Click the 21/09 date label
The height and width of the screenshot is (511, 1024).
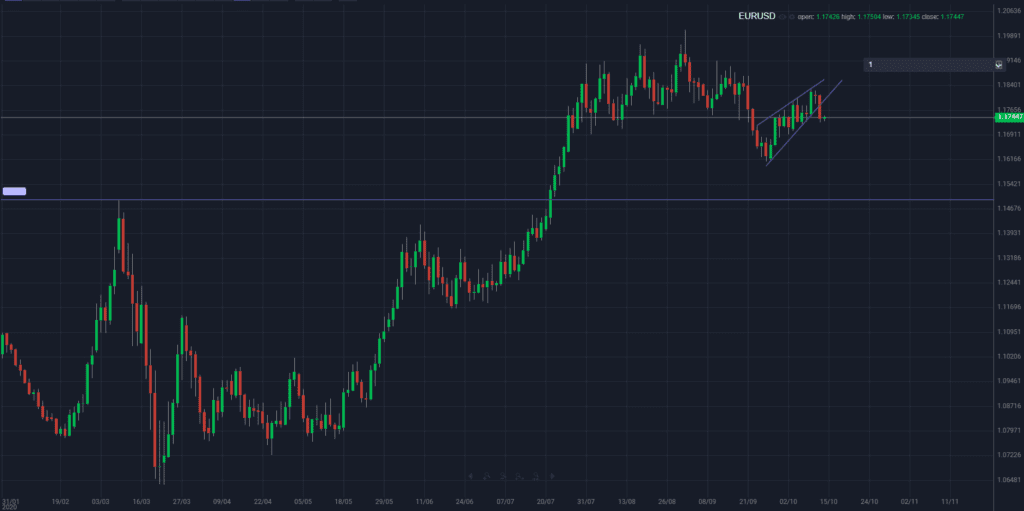[748, 502]
